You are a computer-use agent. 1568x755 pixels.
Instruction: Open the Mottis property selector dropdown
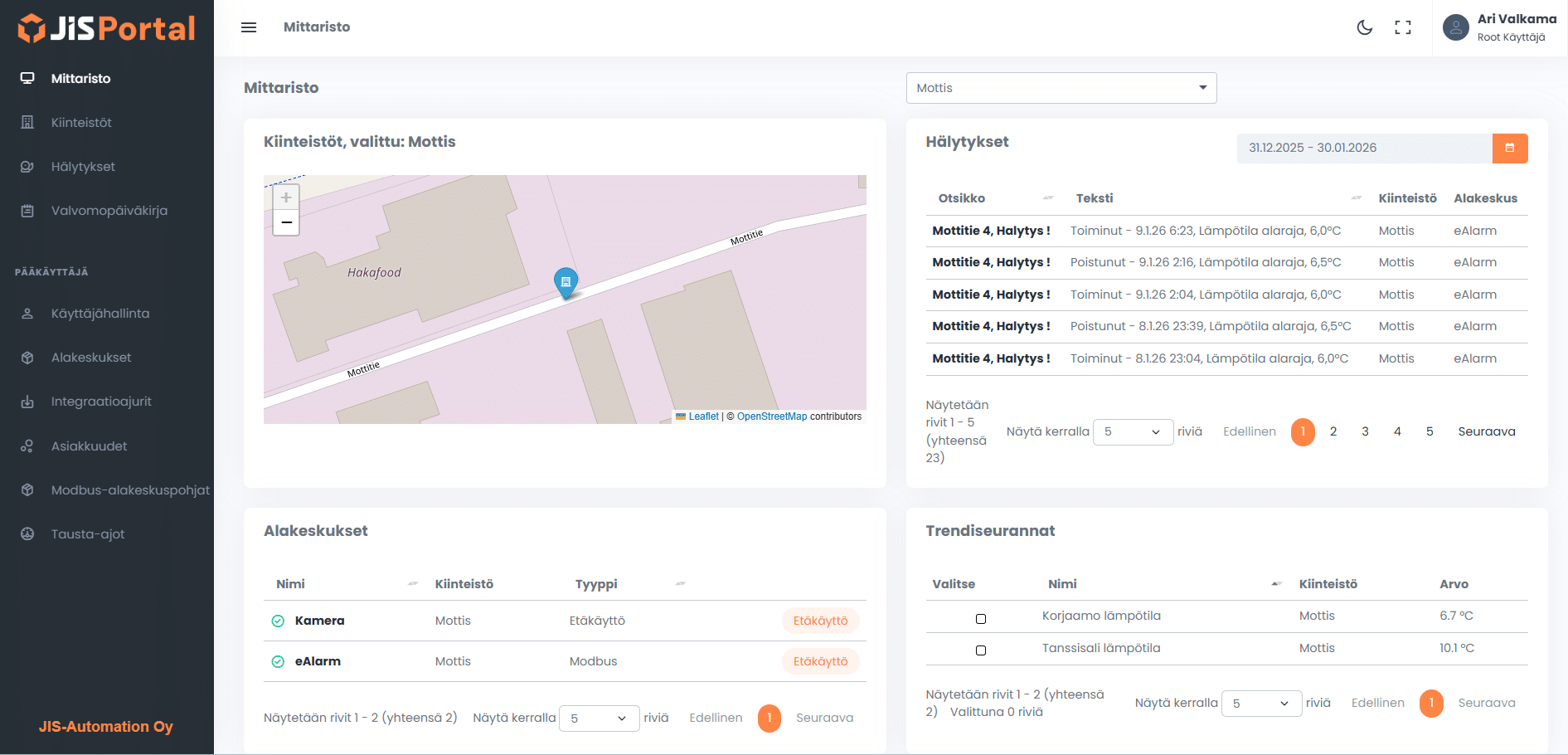[x=1061, y=88]
